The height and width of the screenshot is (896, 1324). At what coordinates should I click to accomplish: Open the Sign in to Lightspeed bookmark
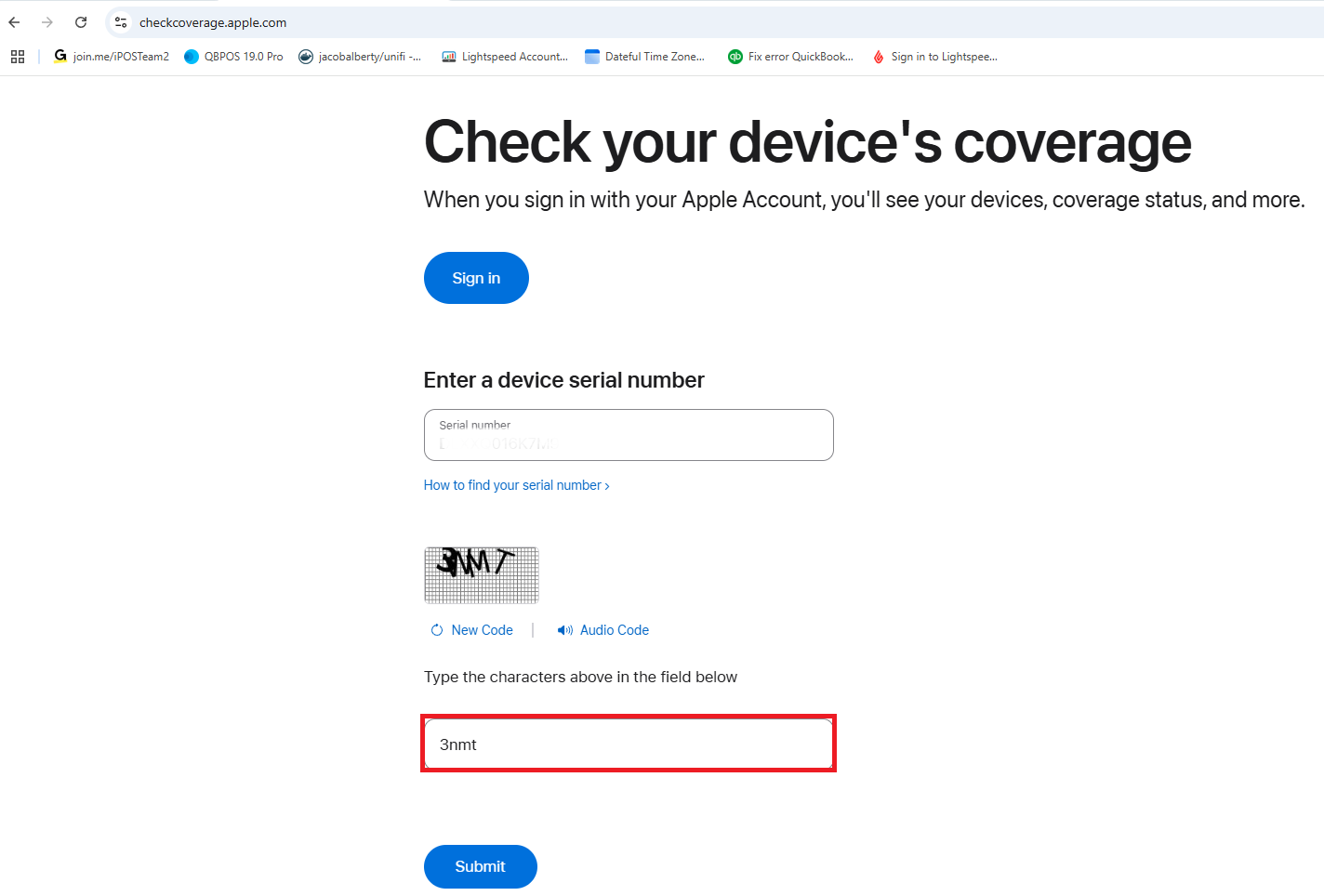[x=934, y=57]
